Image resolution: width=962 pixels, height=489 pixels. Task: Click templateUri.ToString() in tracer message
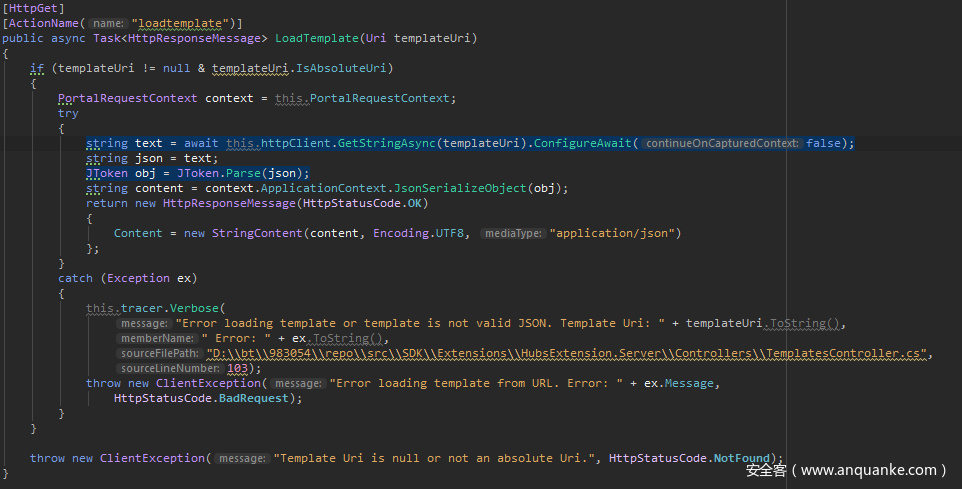(x=762, y=323)
